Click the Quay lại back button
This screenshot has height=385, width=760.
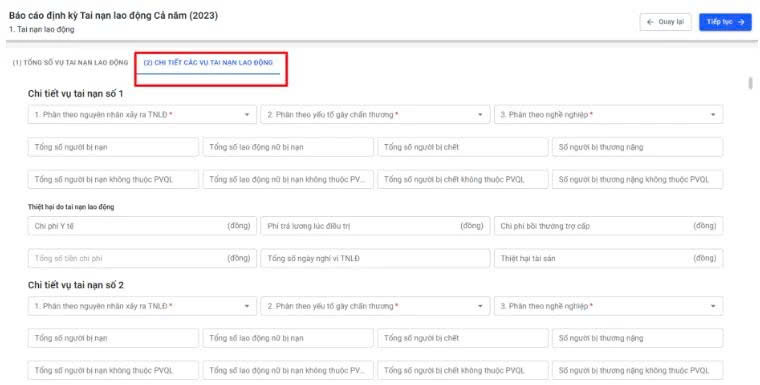point(665,22)
